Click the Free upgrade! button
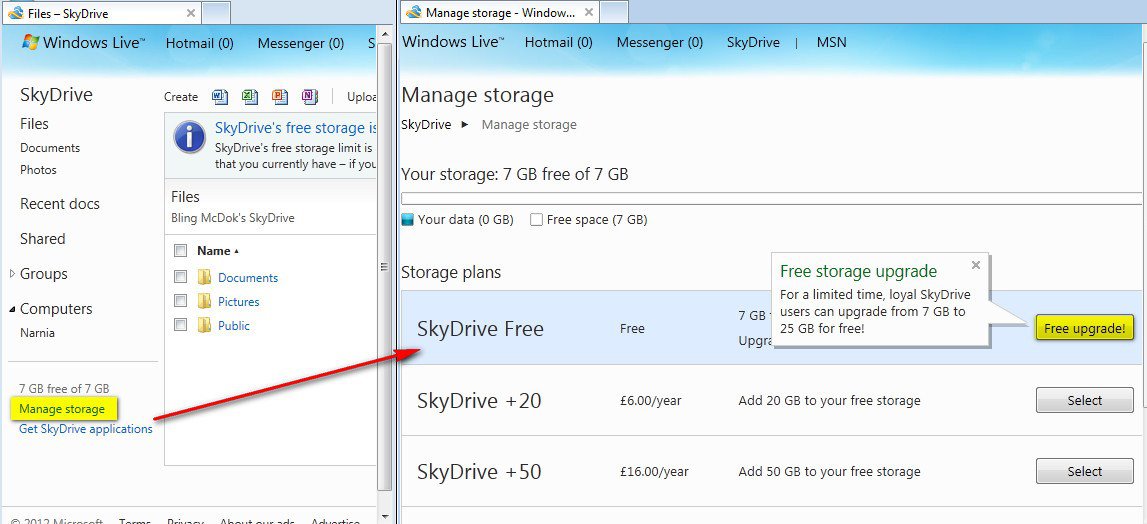Viewport: 1147px width, 524px height. 1084,329
